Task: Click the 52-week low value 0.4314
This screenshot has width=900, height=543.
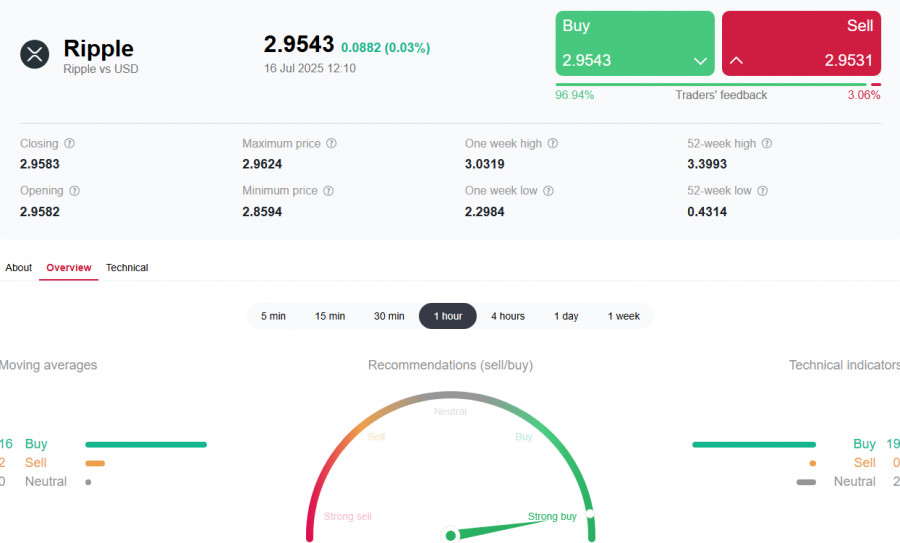Action: [x=707, y=212]
